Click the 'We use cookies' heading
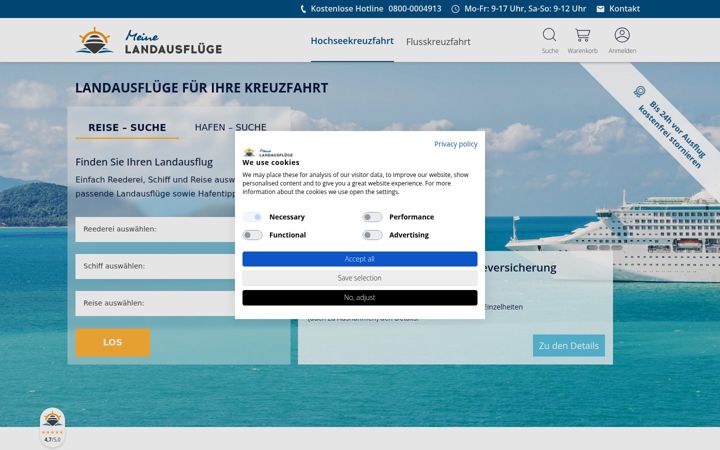Screen dimensions: 720x450 (x=271, y=163)
